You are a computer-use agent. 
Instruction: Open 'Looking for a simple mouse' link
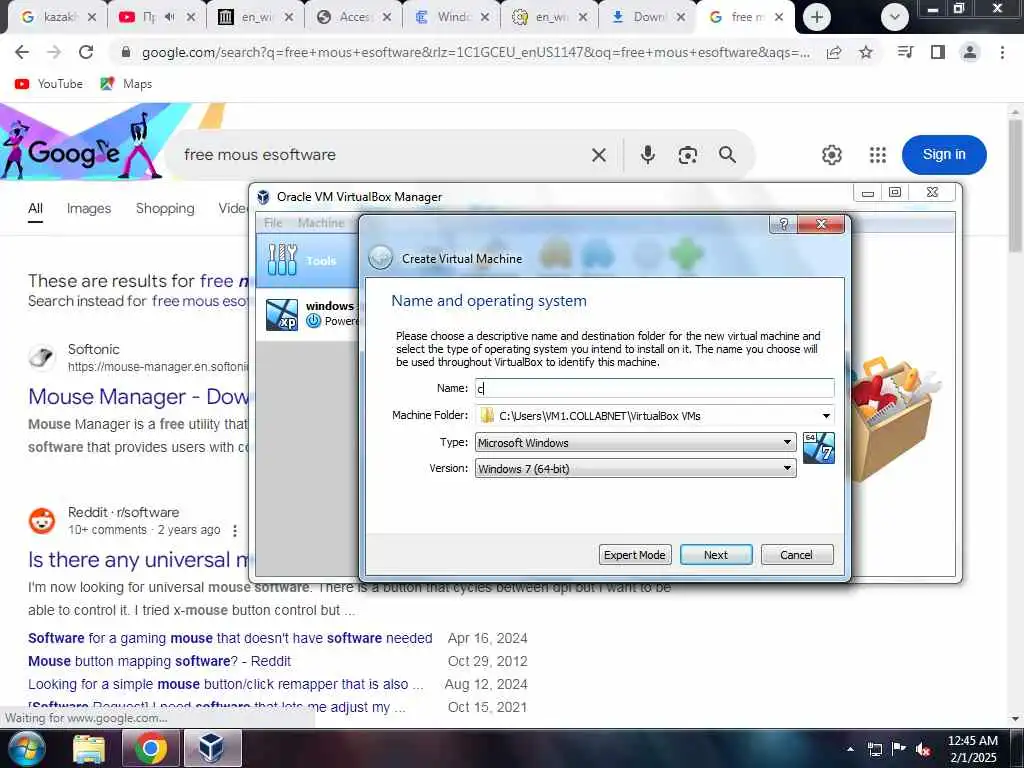click(226, 684)
